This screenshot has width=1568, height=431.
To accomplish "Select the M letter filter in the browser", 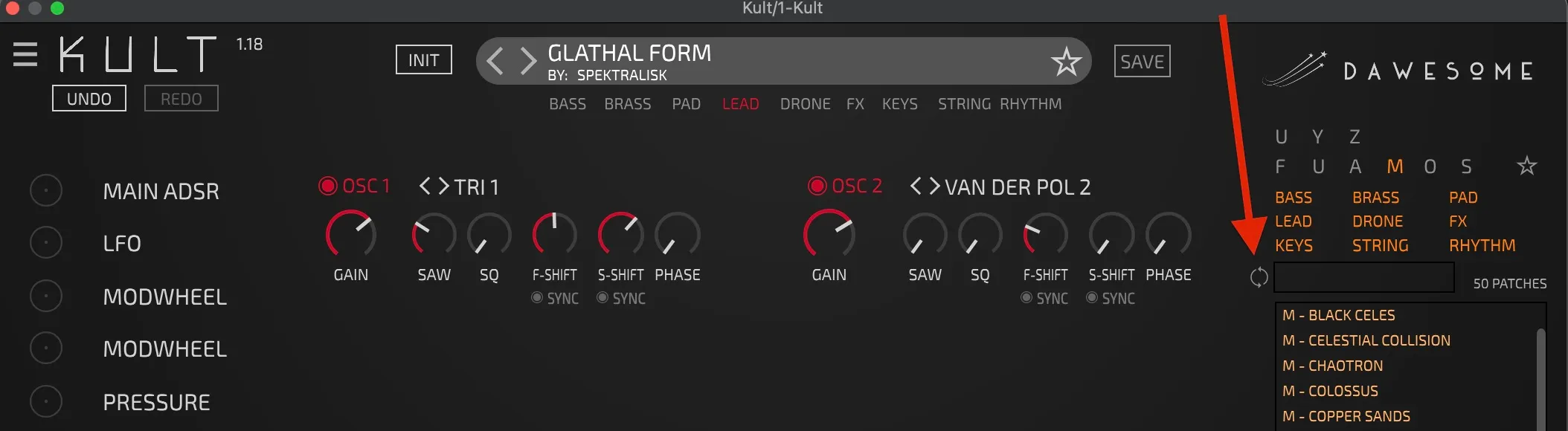I will click(1395, 166).
